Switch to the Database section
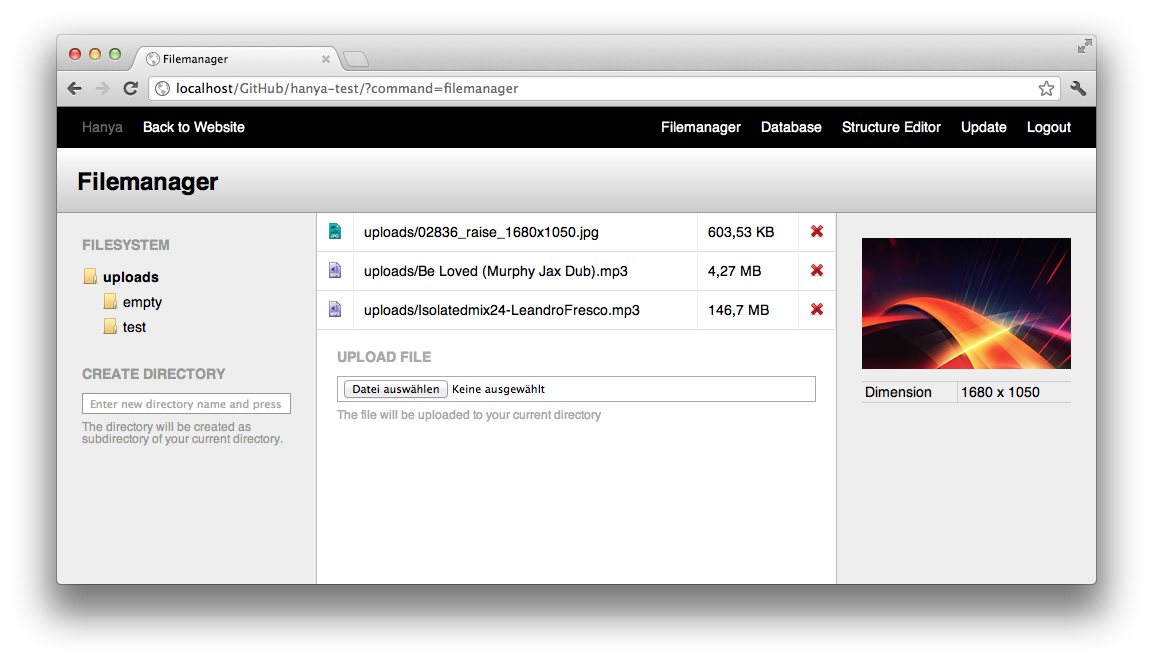1153x663 pixels. coord(791,127)
